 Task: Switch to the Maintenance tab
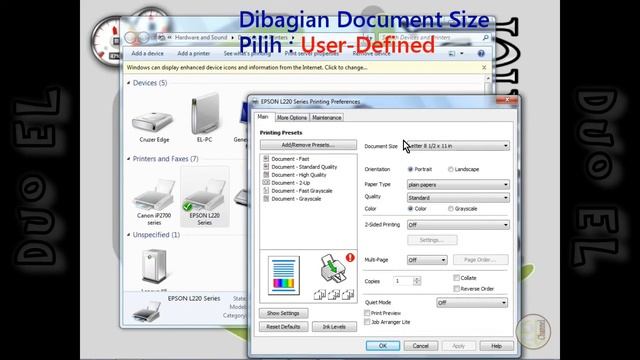327,118
